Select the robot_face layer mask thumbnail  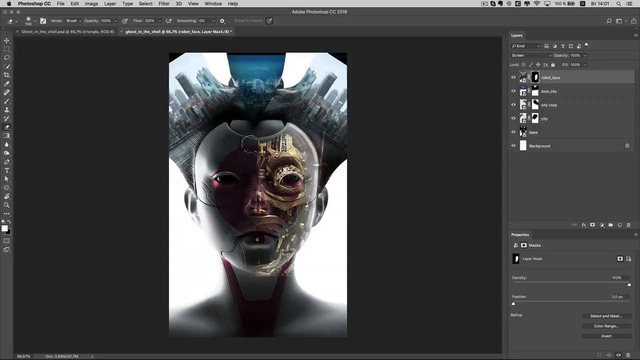point(535,77)
